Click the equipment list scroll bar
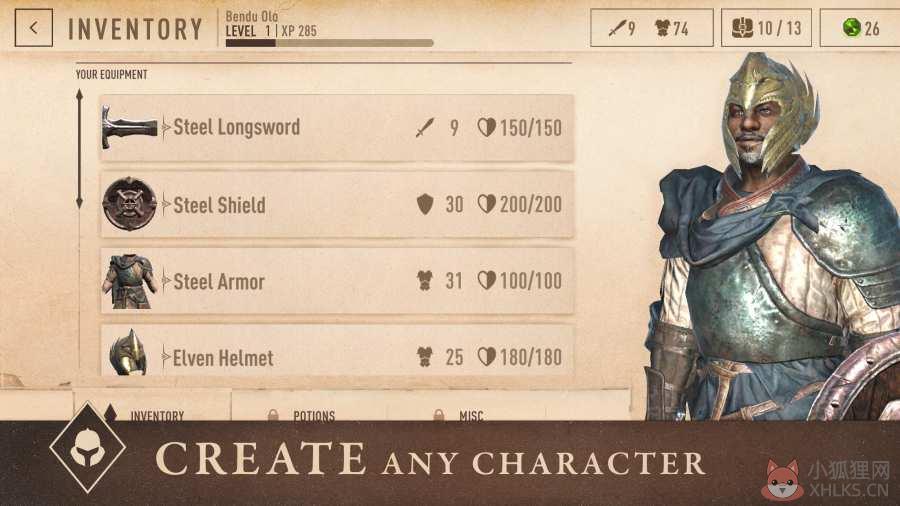900x506 pixels. [79, 149]
